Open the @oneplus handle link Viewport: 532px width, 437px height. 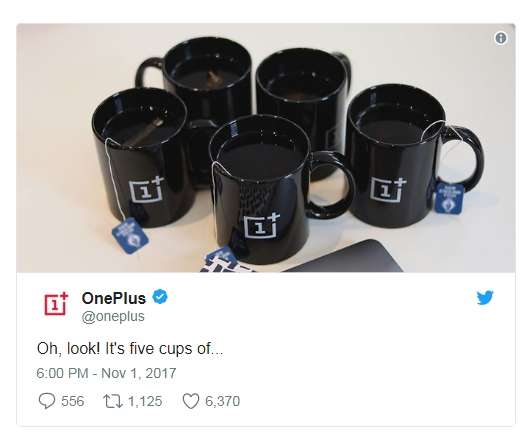113,316
